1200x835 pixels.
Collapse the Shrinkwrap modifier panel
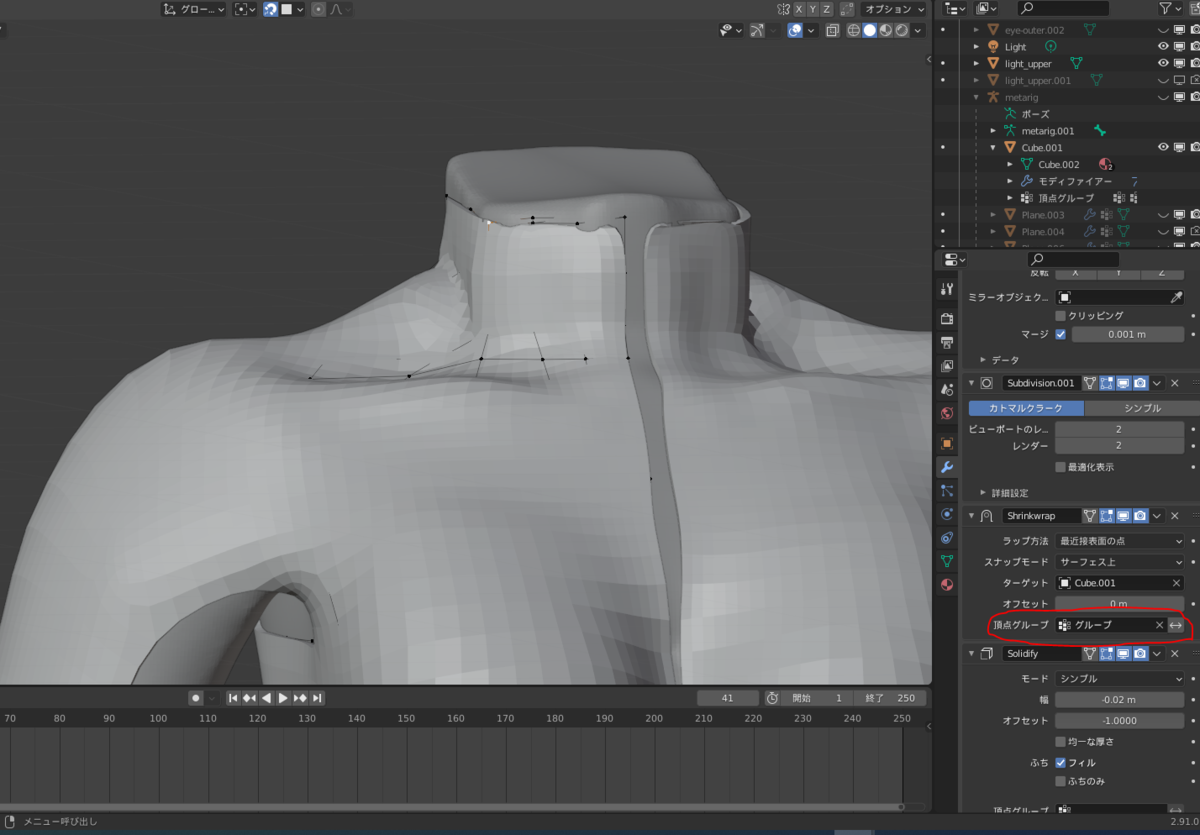[972, 516]
